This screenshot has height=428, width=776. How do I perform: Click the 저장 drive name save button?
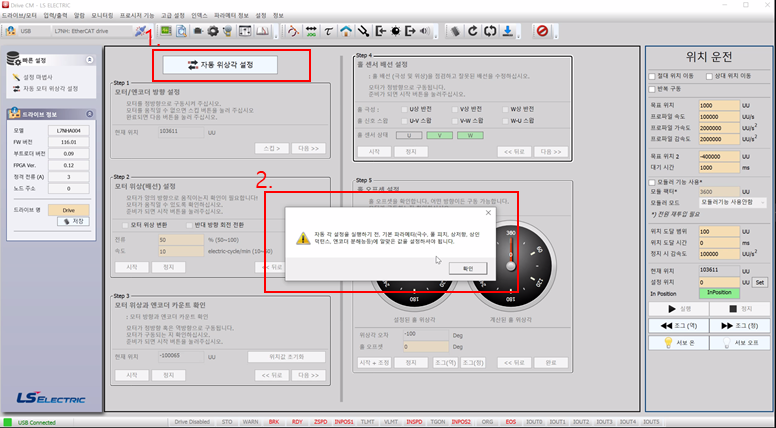pos(73,221)
